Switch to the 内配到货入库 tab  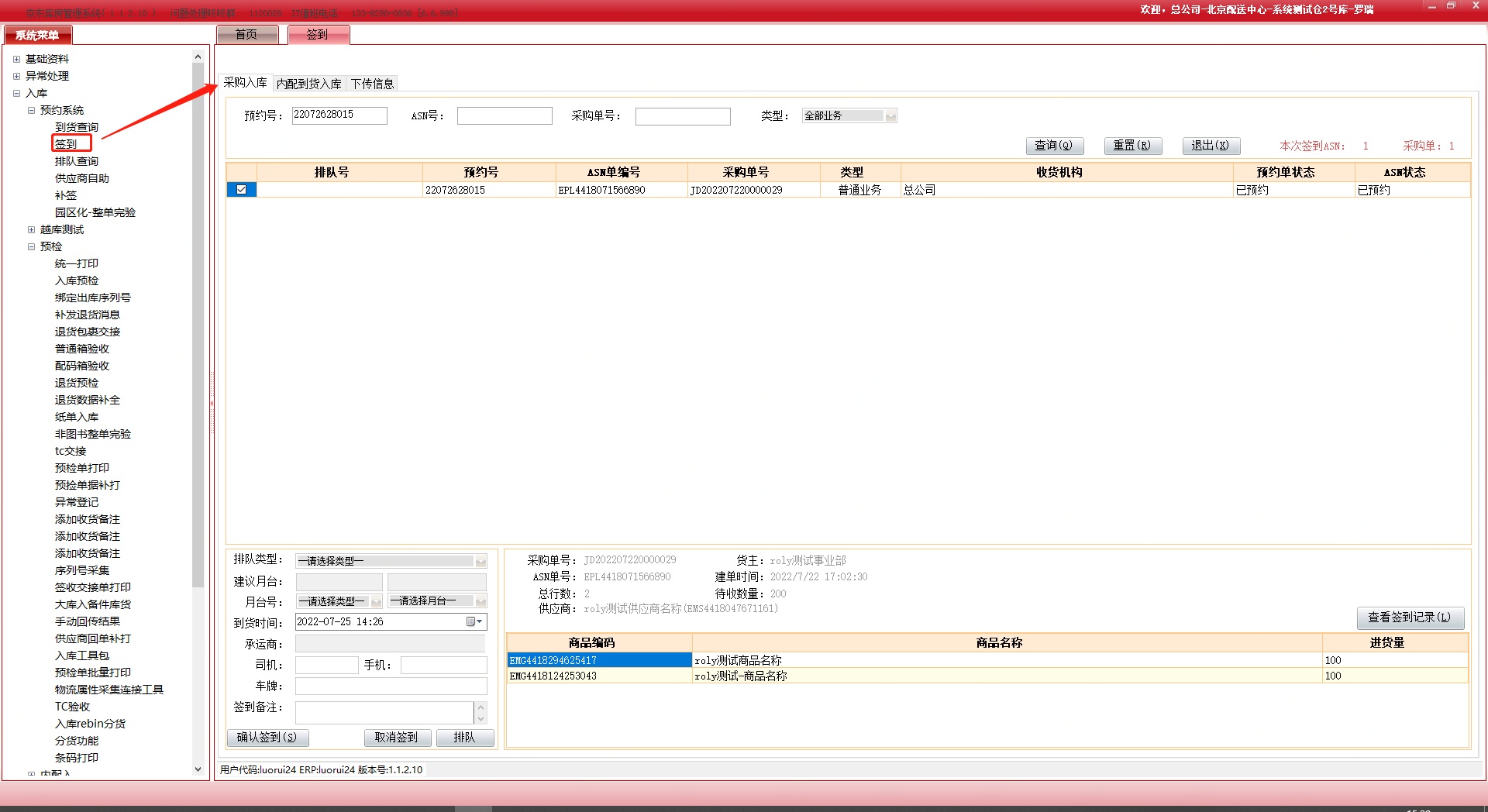click(x=308, y=84)
